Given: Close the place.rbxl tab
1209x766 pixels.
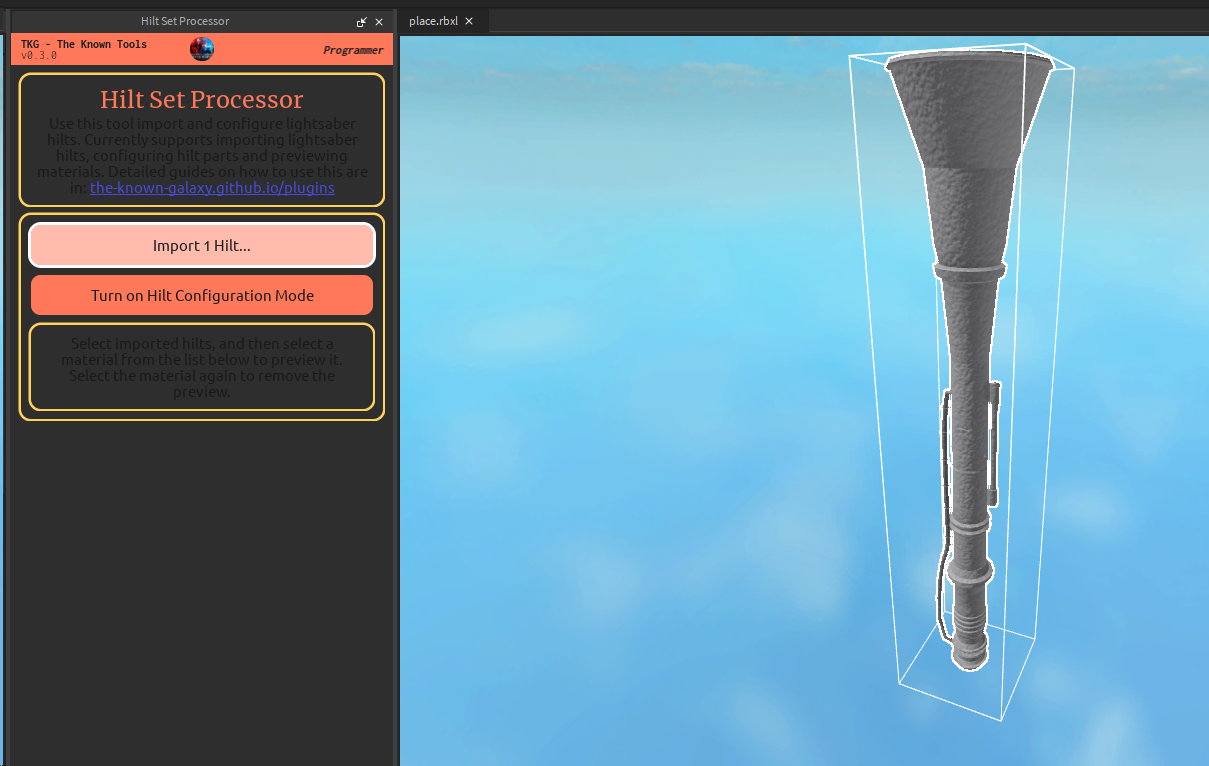Looking at the screenshot, I should (469, 21).
